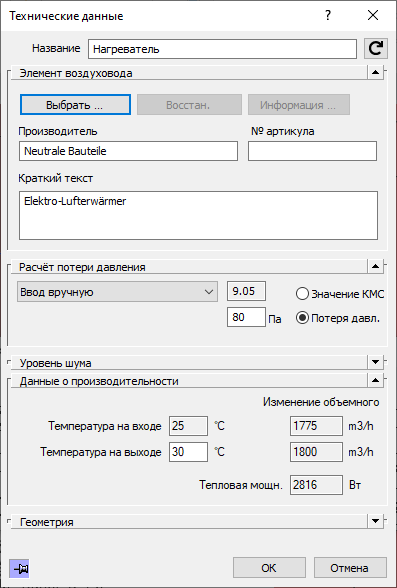Click the Выбрать ... button
Image resolution: width=397 pixels, height=588 pixels.
pyautogui.click(x=75, y=105)
